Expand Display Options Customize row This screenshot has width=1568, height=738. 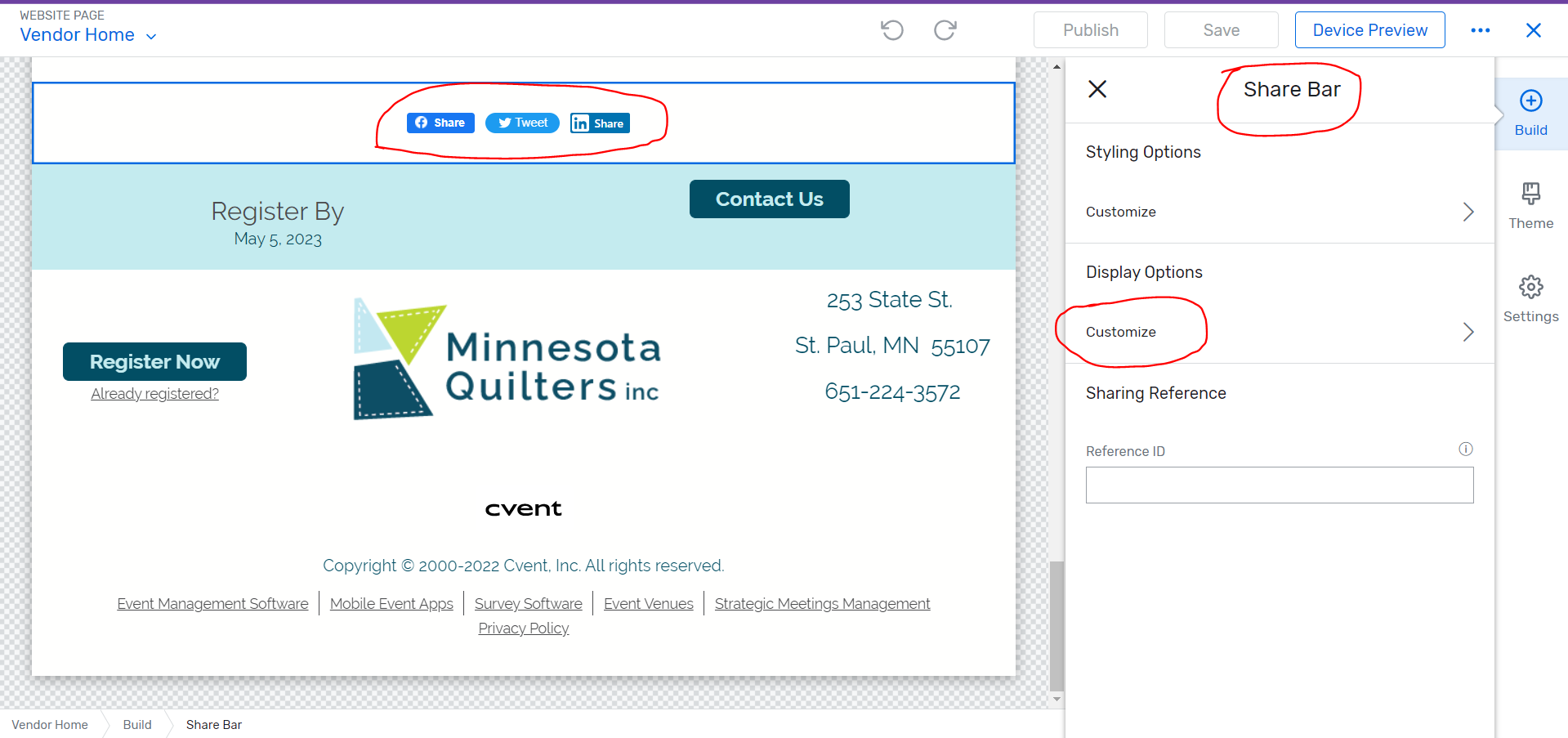click(1280, 332)
